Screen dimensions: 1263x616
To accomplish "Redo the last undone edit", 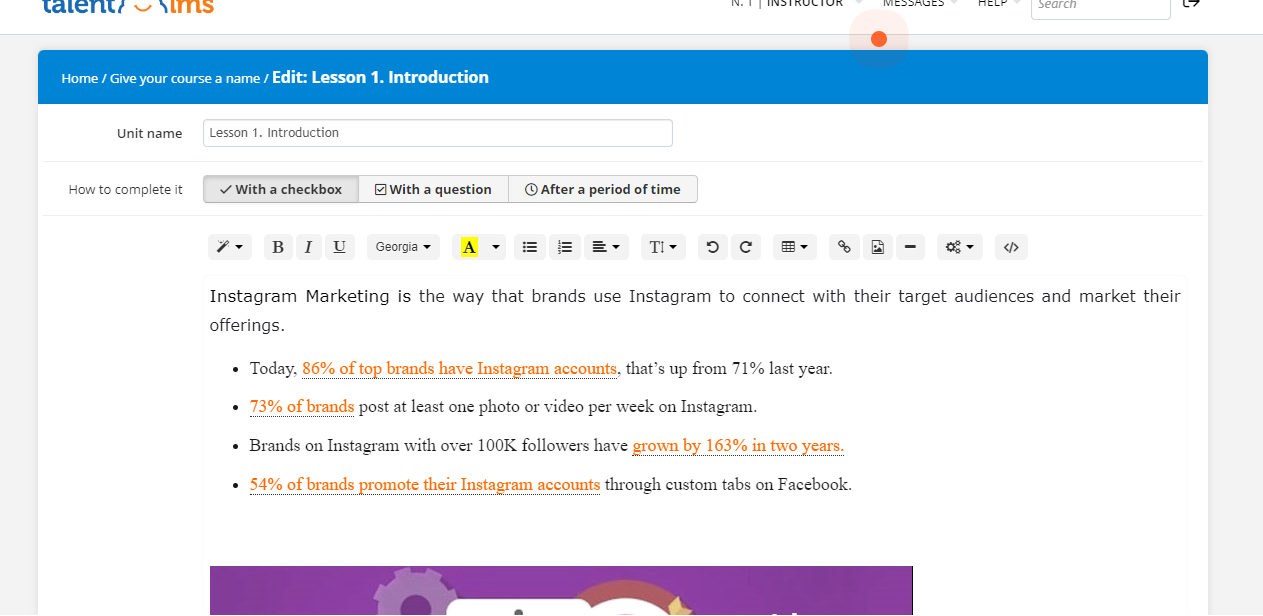I will click(745, 247).
